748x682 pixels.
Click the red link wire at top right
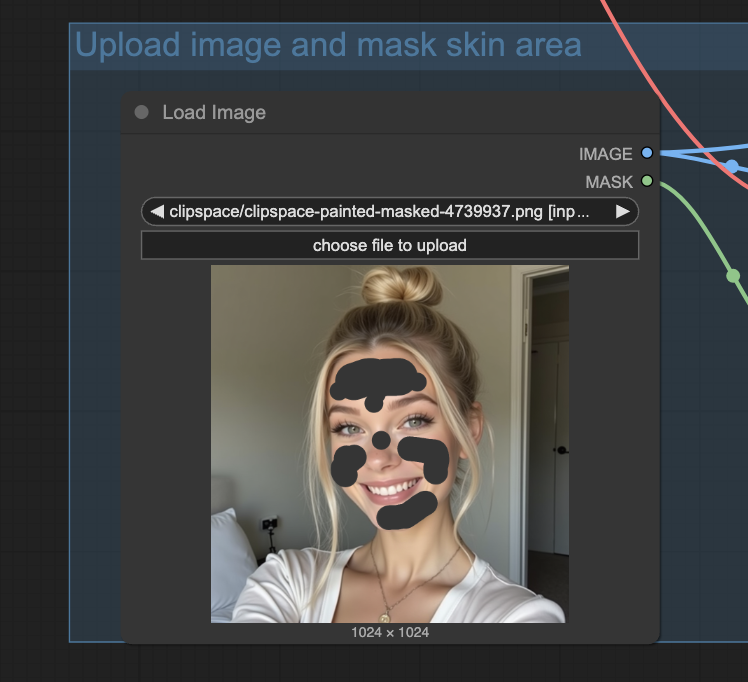click(640, 60)
